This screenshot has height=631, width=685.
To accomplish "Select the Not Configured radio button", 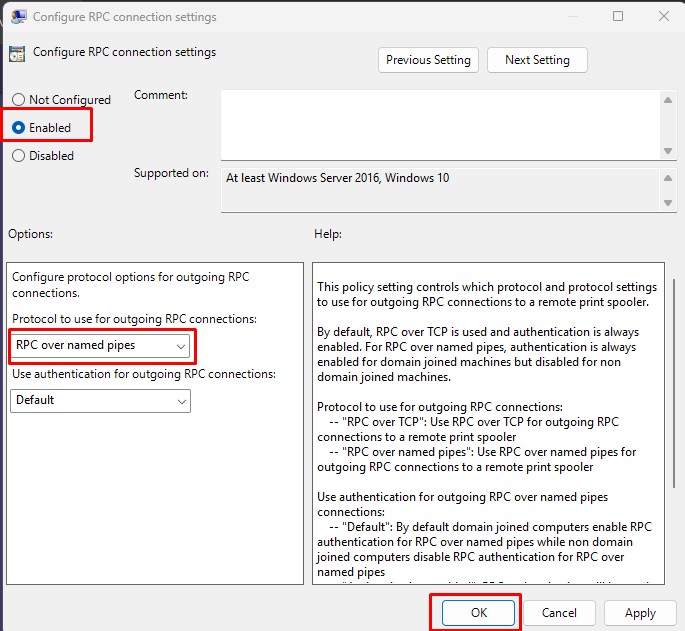I will [x=18, y=100].
